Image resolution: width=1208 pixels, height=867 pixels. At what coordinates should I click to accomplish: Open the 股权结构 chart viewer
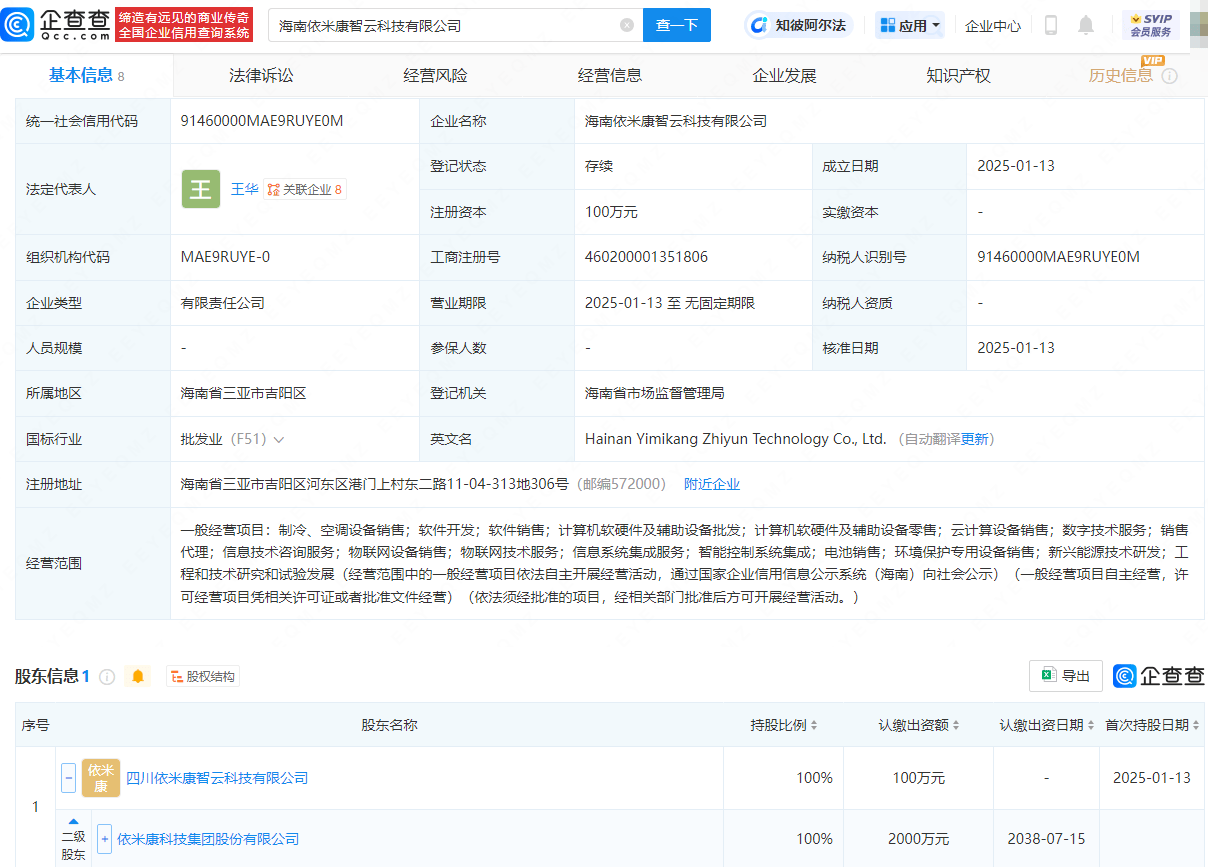coord(202,676)
